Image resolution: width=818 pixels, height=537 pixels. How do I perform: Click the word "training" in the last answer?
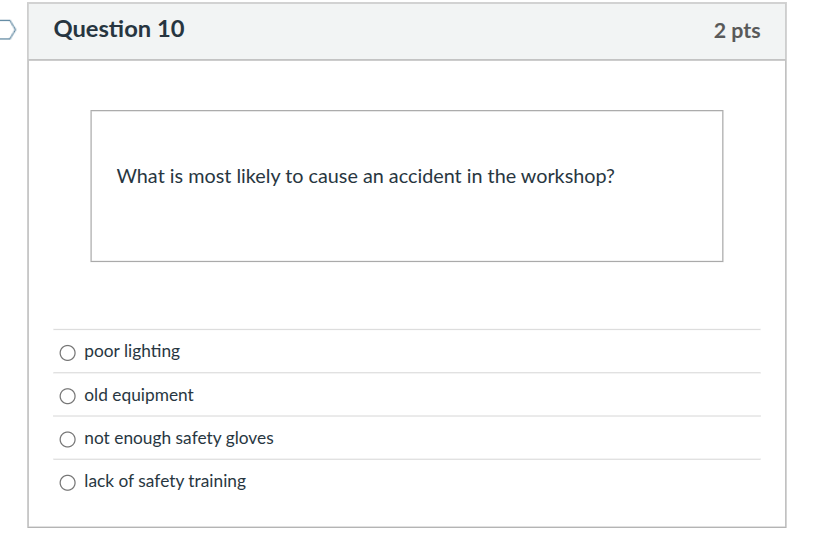tap(217, 482)
